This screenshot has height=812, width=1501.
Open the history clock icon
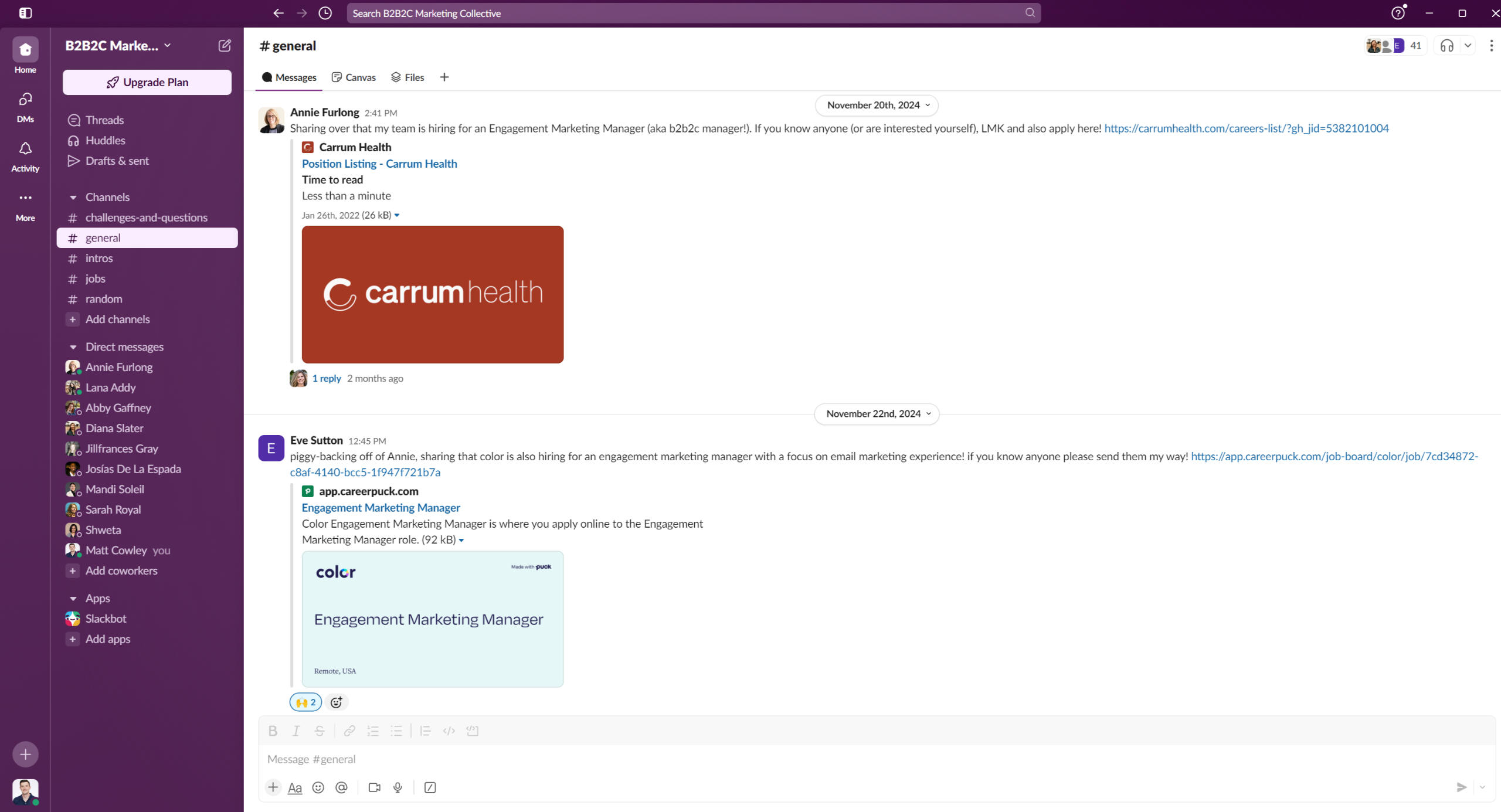coord(325,13)
